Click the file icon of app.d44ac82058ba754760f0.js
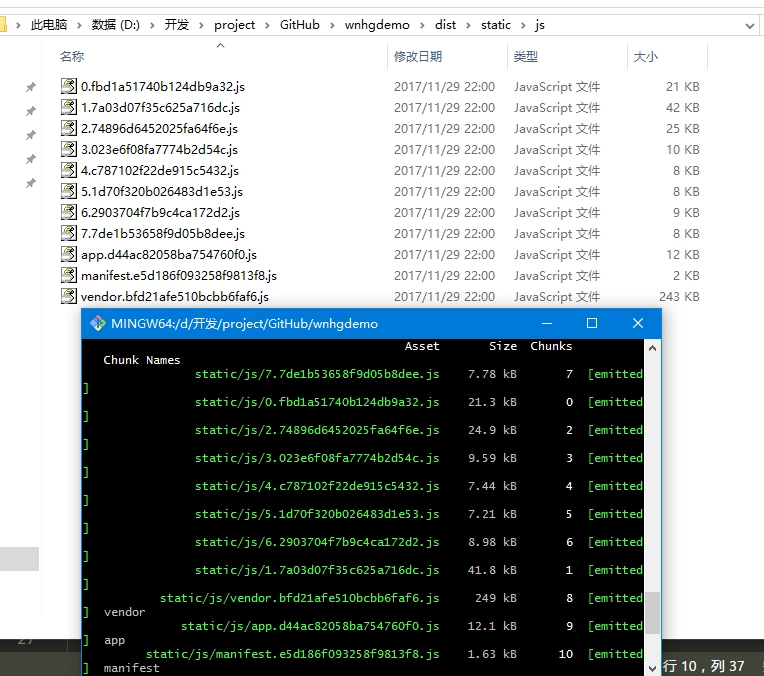The width and height of the screenshot is (764, 676). (69, 254)
